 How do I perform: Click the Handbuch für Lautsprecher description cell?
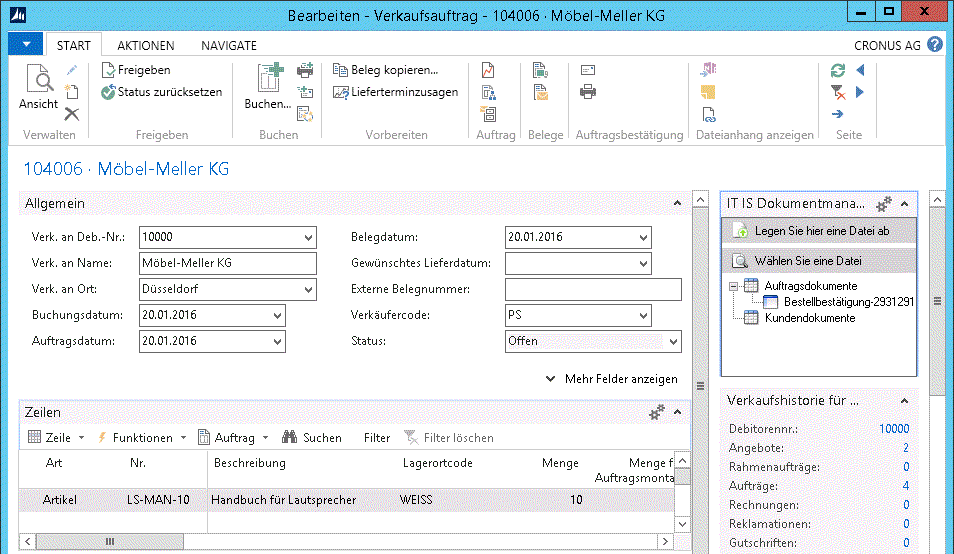(x=284, y=500)
